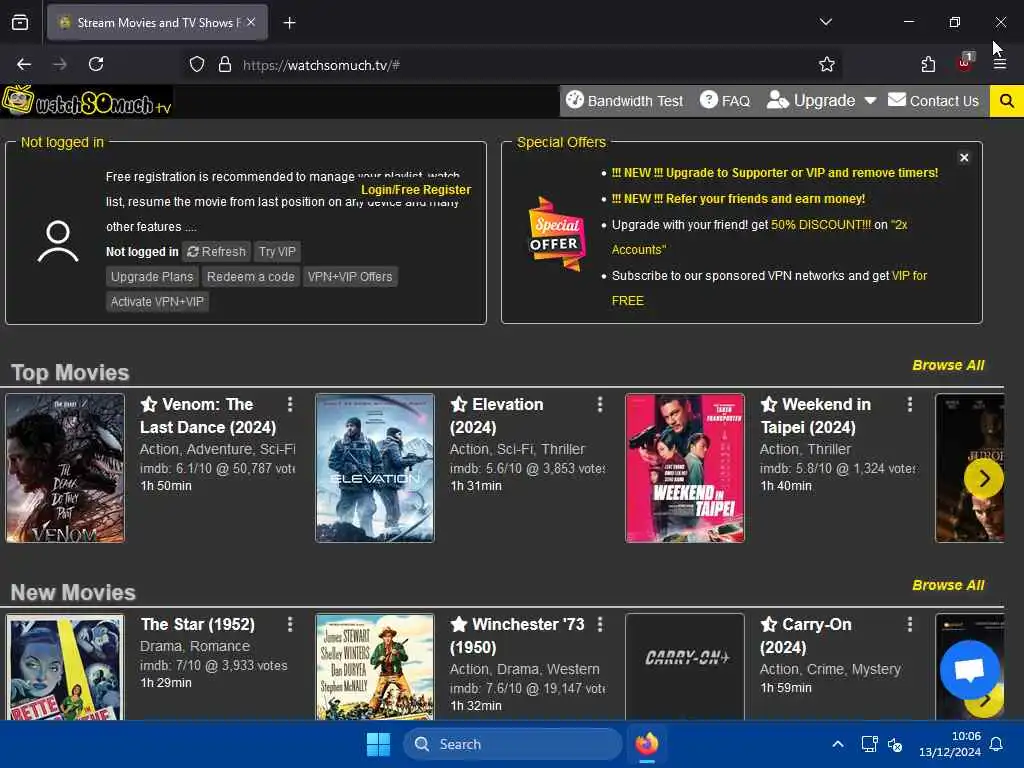Open The Star (1952) title
Screen dimensions: 1024x768
click(x=197, y=625)
